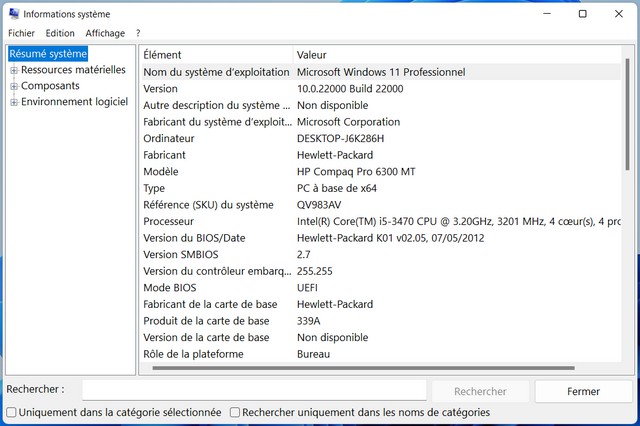The height and width of the screenshot is (426, 640).
Task: Click the QV983AV value
Action: pos(319,205)
